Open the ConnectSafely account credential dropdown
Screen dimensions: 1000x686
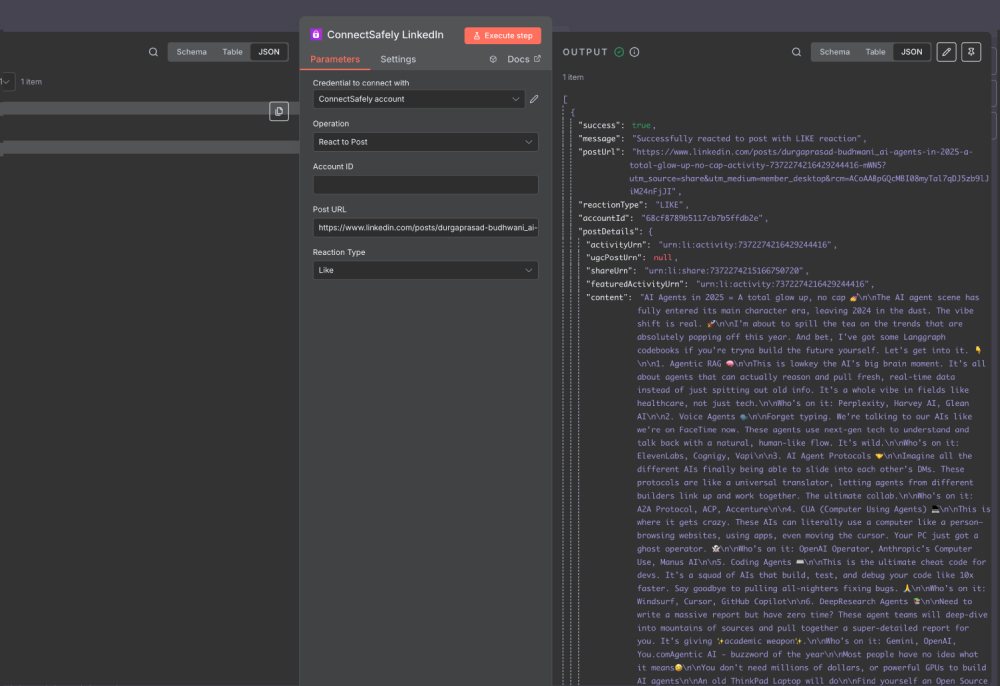[418, 99]
